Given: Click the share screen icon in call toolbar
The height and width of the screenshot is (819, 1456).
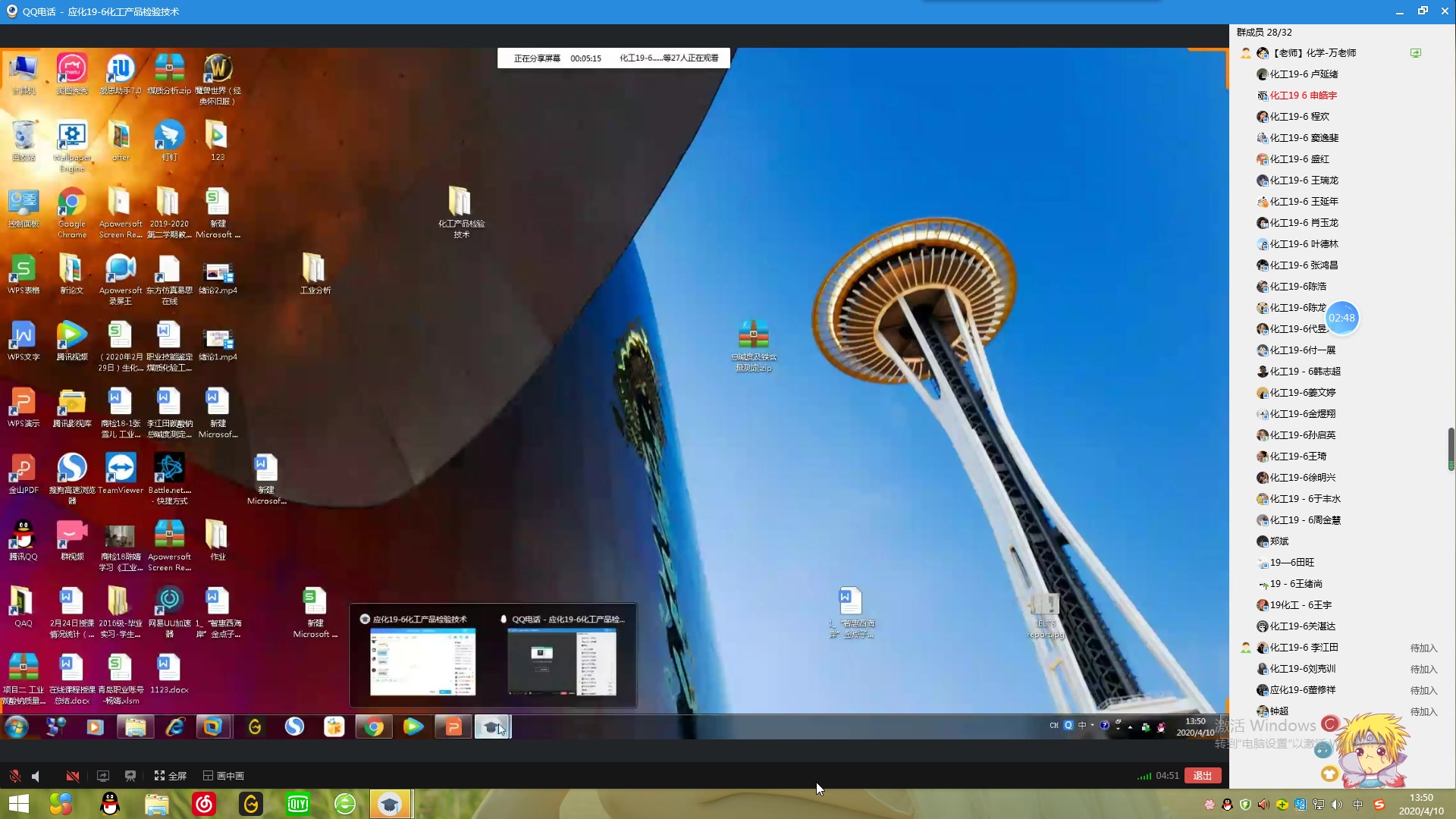Looking at the screenshot, I should point(103,776).
